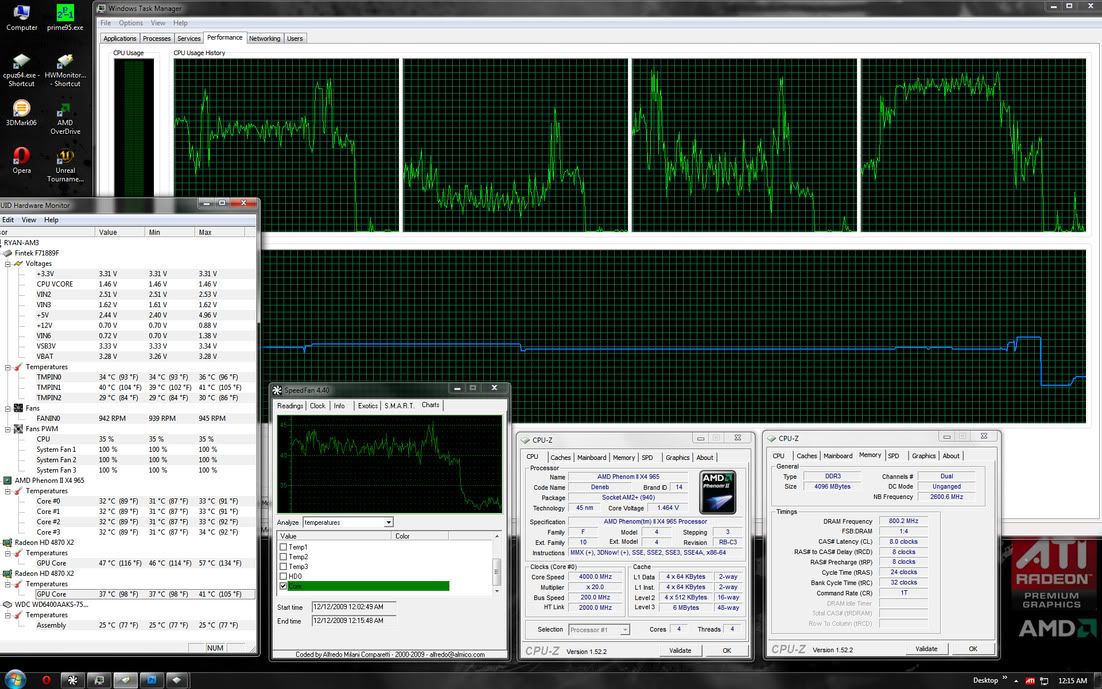Click Validate in the CPU-Z CPU window
This screenshot has width=1102, height=689.
(x=680, y=650)
